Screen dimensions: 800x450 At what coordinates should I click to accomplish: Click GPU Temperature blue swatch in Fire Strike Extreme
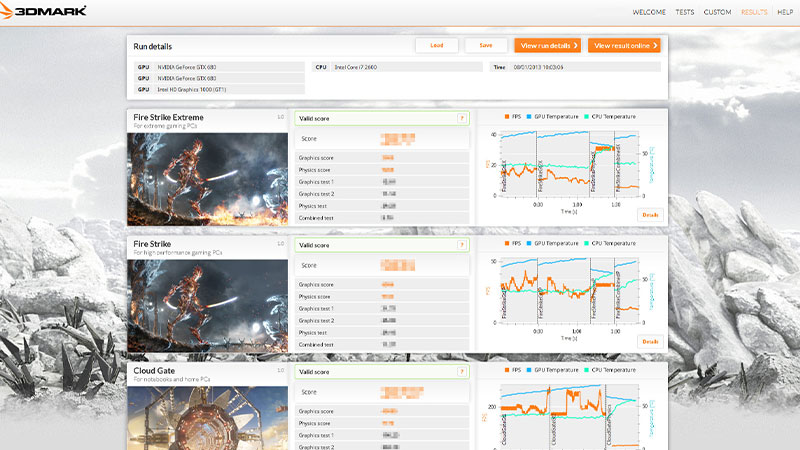click(529, 117)
